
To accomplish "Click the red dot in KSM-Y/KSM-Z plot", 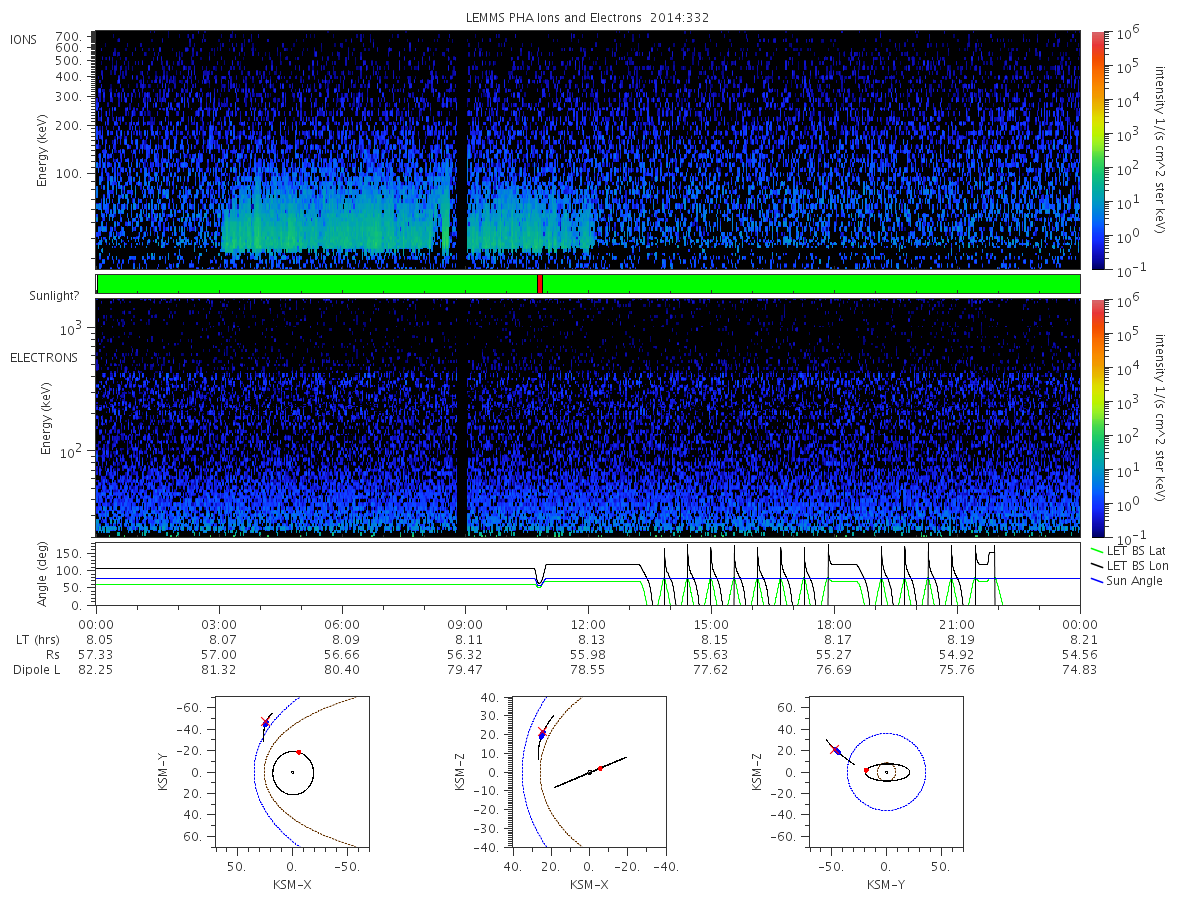I will (x=866, y=769).
